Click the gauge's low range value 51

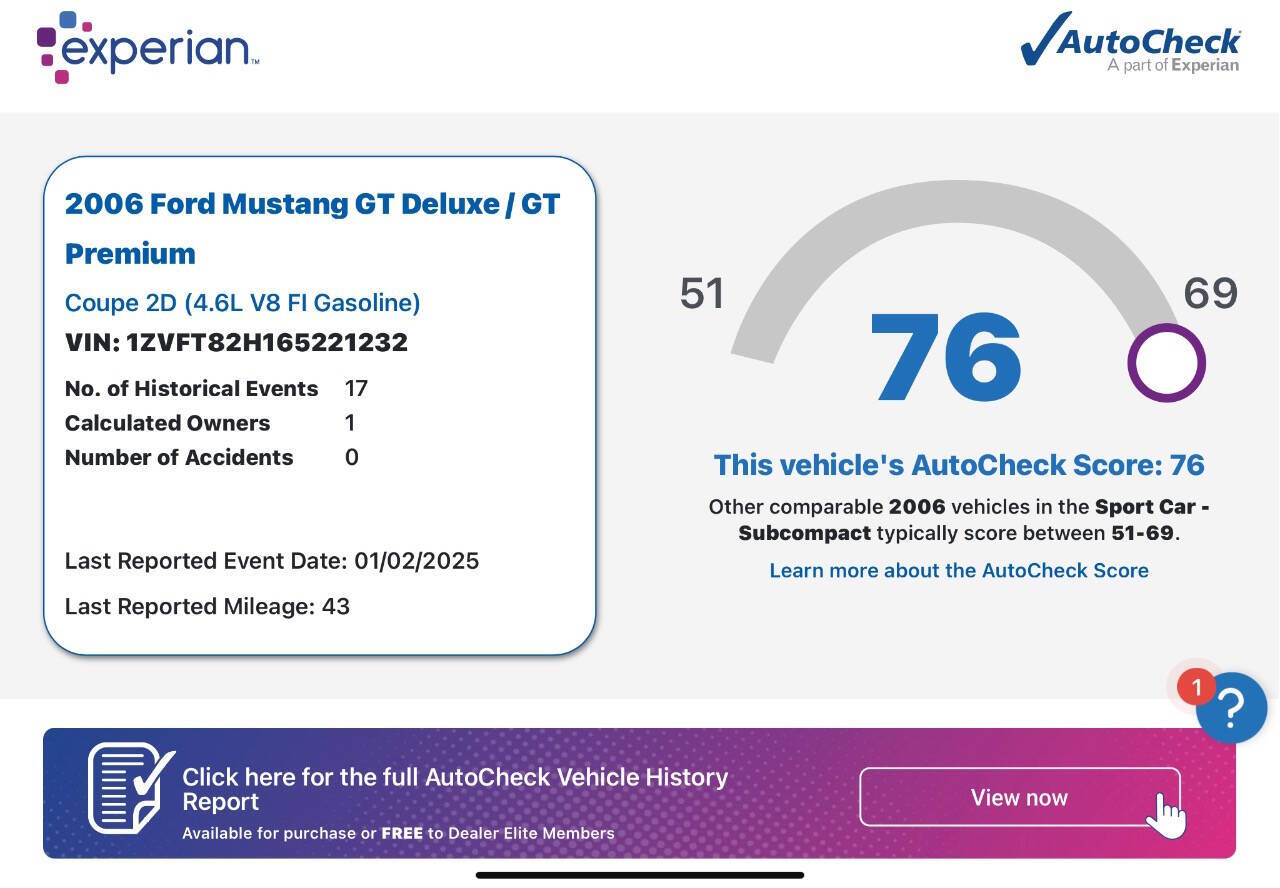tap(702, 293)
